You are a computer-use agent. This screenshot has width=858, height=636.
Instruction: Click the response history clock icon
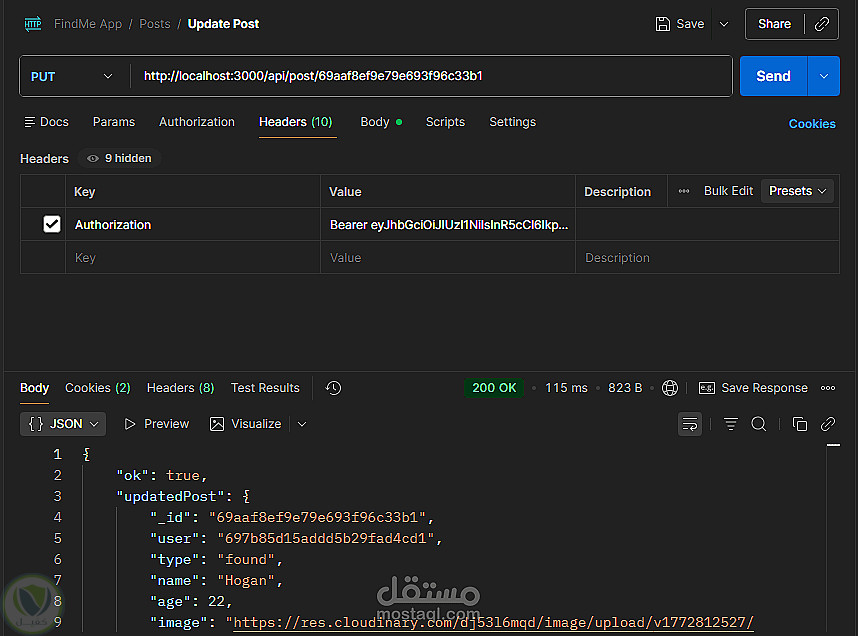point(334,388)
